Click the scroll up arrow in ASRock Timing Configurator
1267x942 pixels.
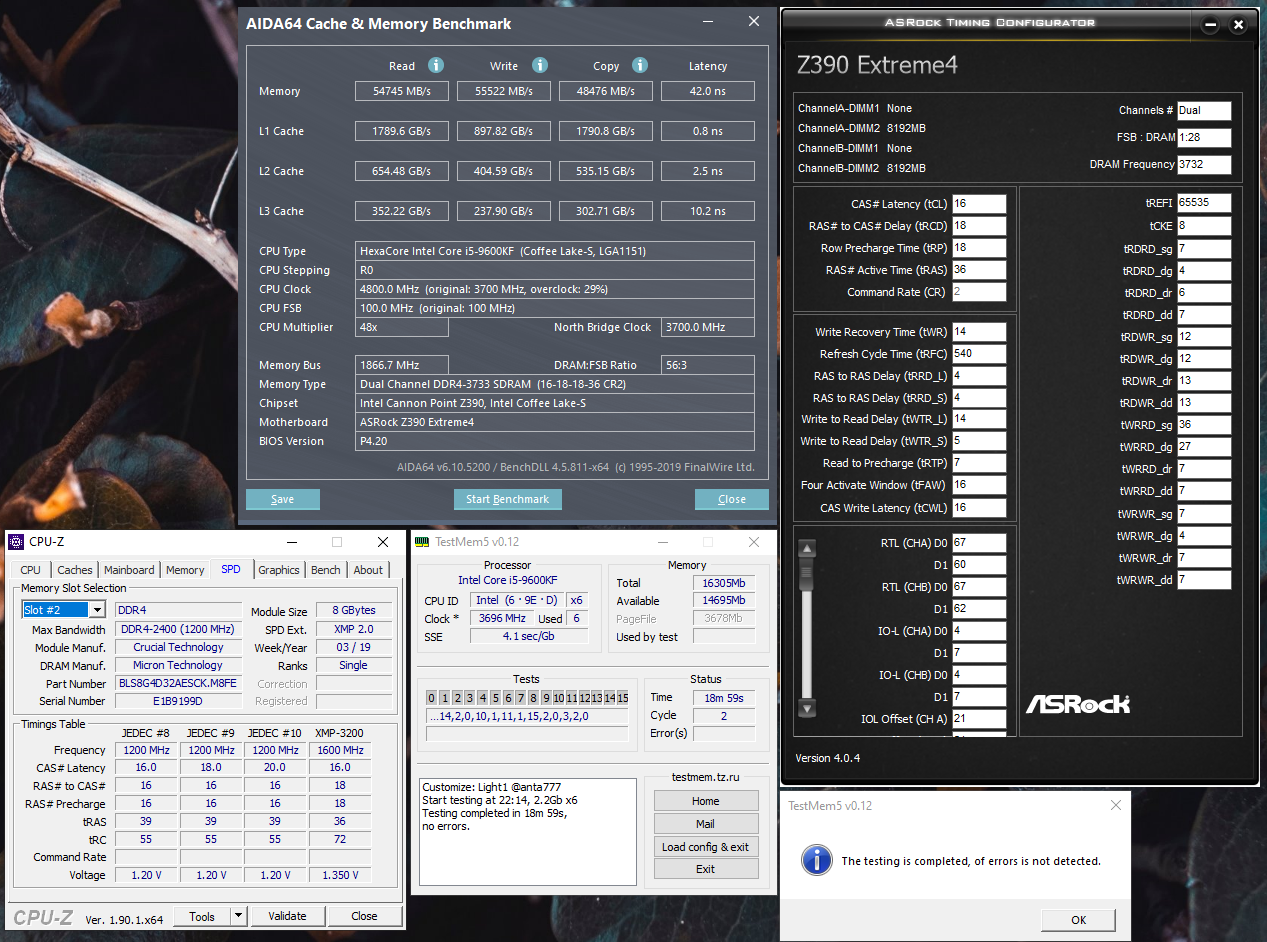807,548
